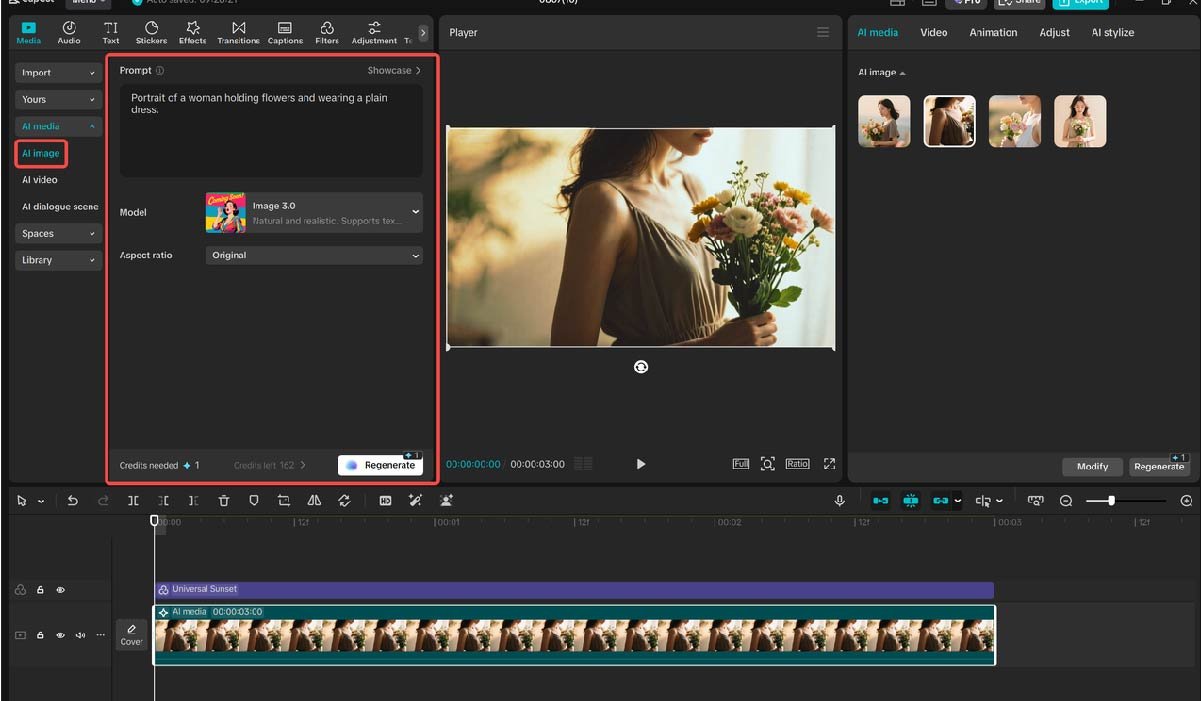The height and width of the screenshot is (701, 1201).
Task: Delete the selected clip
Action: click(x=223, y=501)
